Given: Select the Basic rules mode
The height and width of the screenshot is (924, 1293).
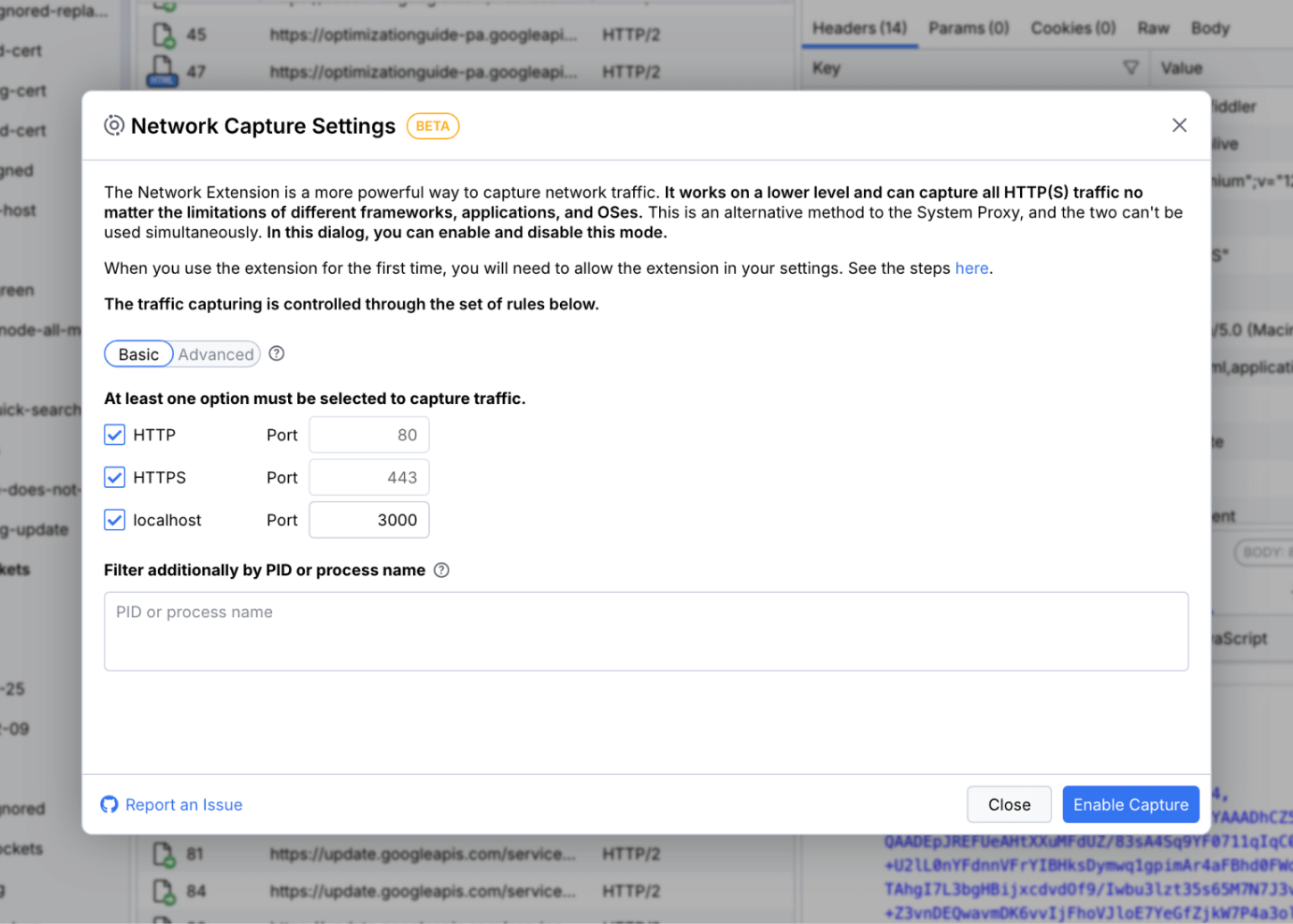Looking at the screenshot, I should pos(139,354).
